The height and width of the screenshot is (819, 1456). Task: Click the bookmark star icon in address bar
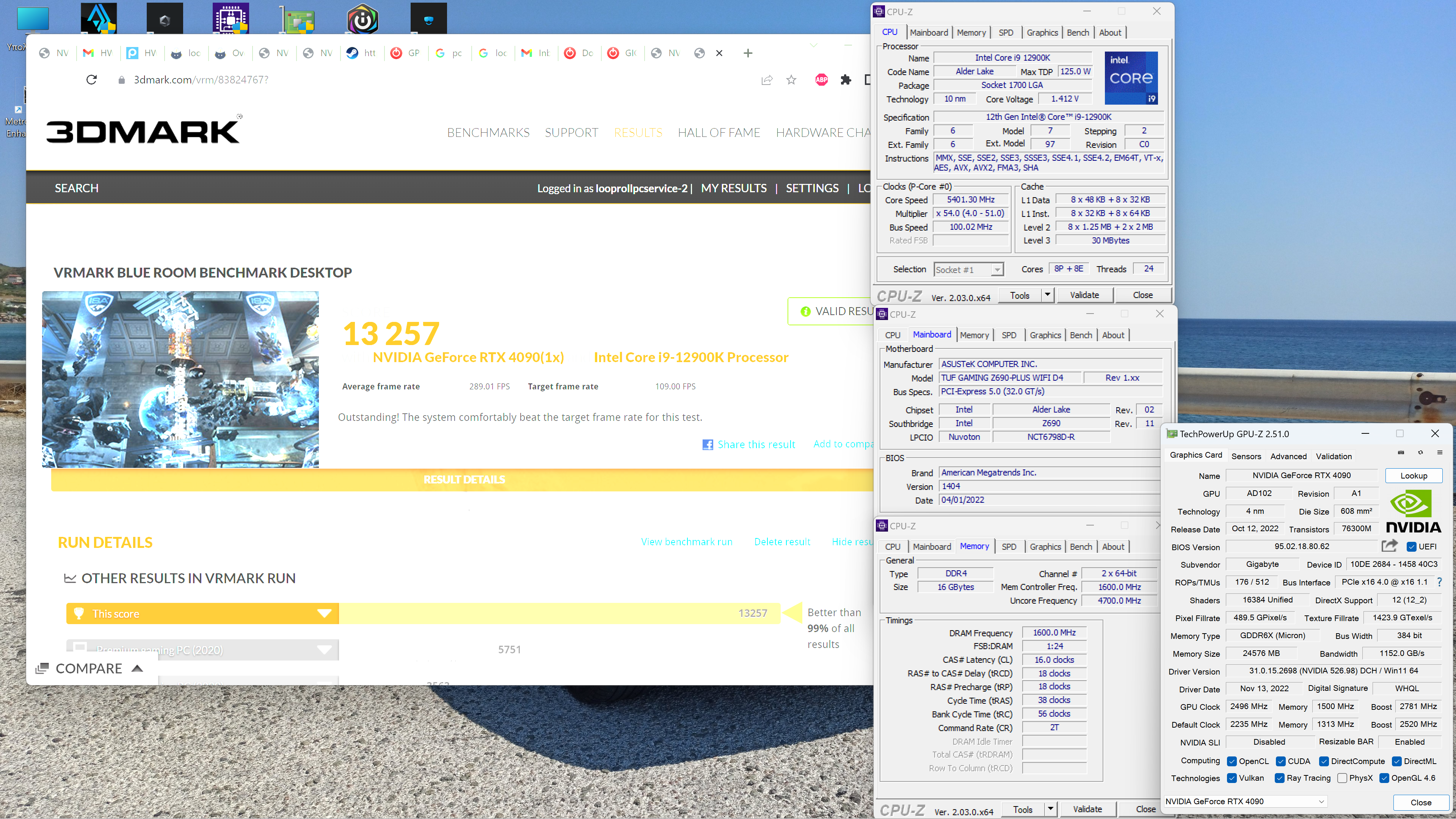[791, 80]
